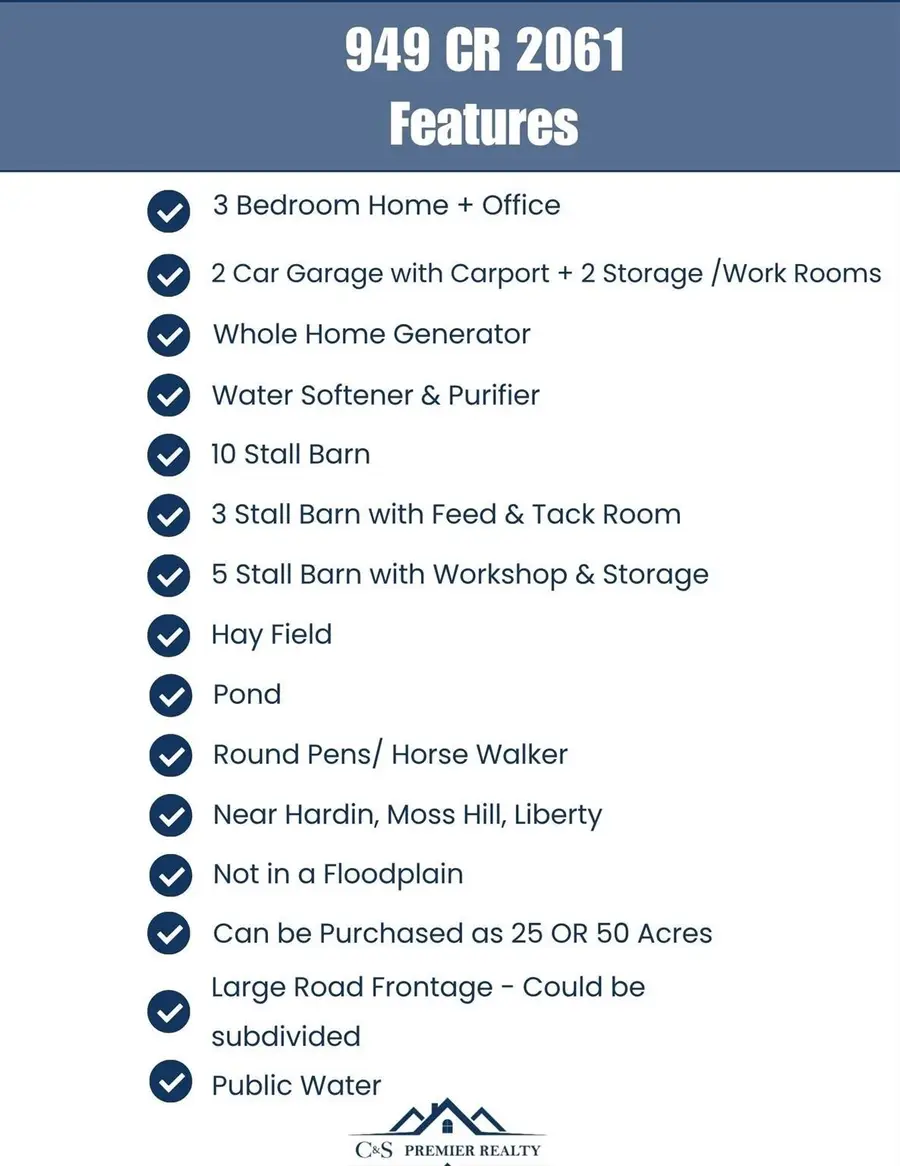Click the Hay Field check icon
Image resolution: width=900 pixels, height=1166 pixels.
169,636
